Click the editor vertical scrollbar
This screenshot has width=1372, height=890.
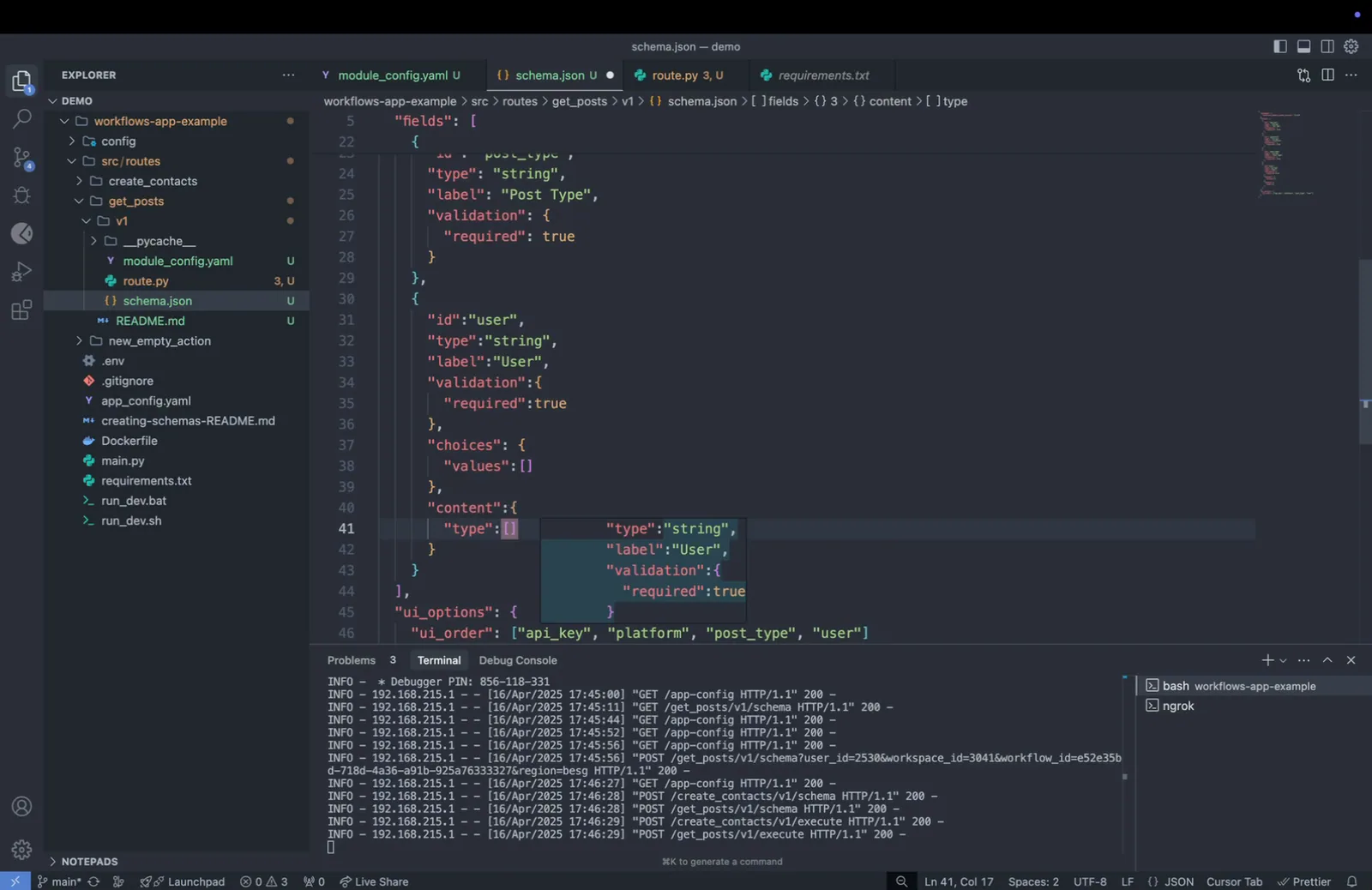coord(1364,352)
